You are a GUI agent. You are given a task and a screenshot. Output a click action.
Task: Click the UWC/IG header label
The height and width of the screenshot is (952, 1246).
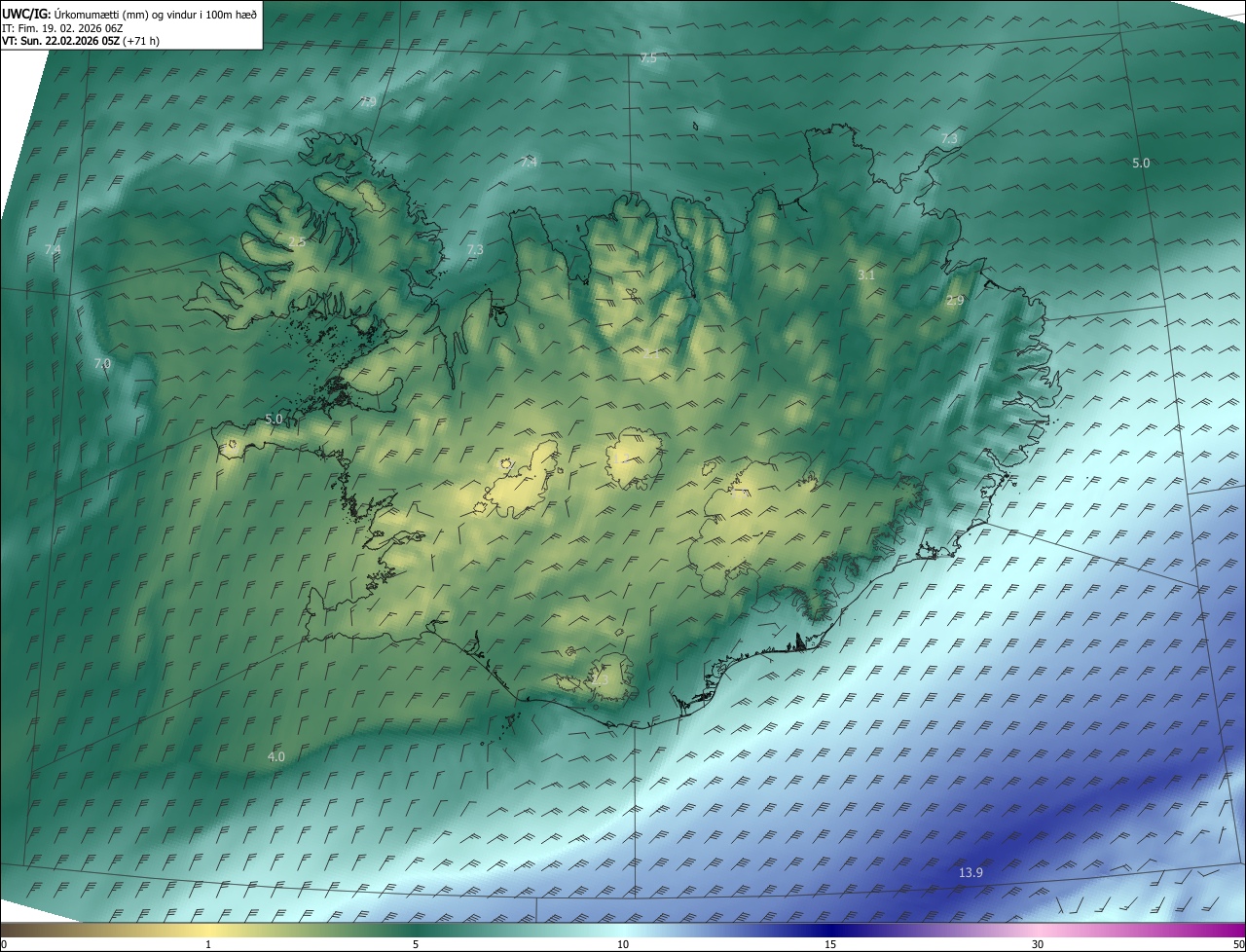pyautogui.click(x=26, y=13)
